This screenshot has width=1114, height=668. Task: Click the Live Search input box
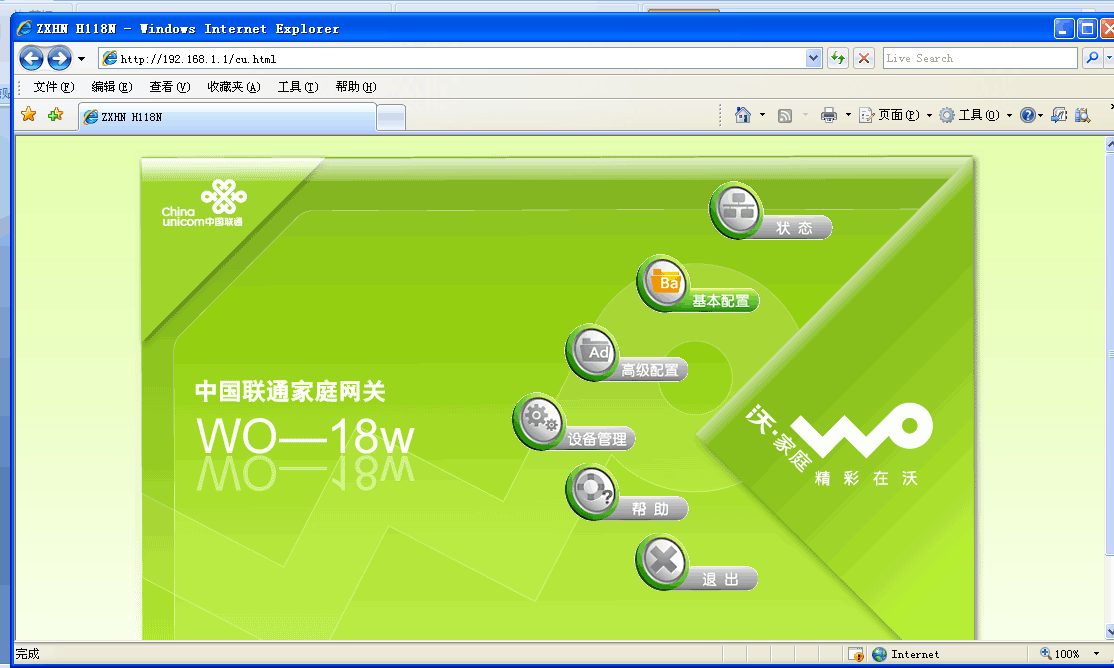[x=980, y=58]
